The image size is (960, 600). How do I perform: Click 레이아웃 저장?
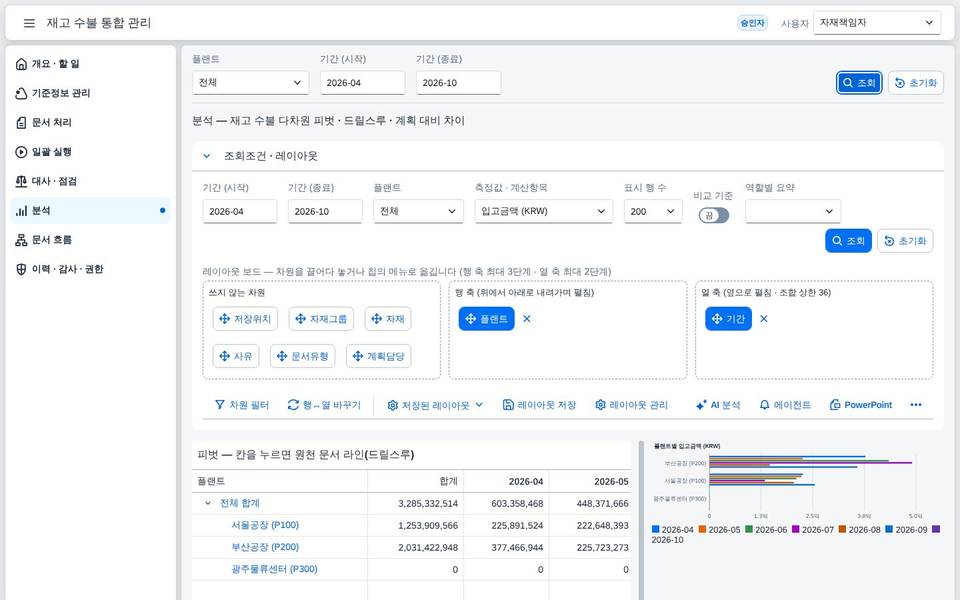tap(539, 405)
